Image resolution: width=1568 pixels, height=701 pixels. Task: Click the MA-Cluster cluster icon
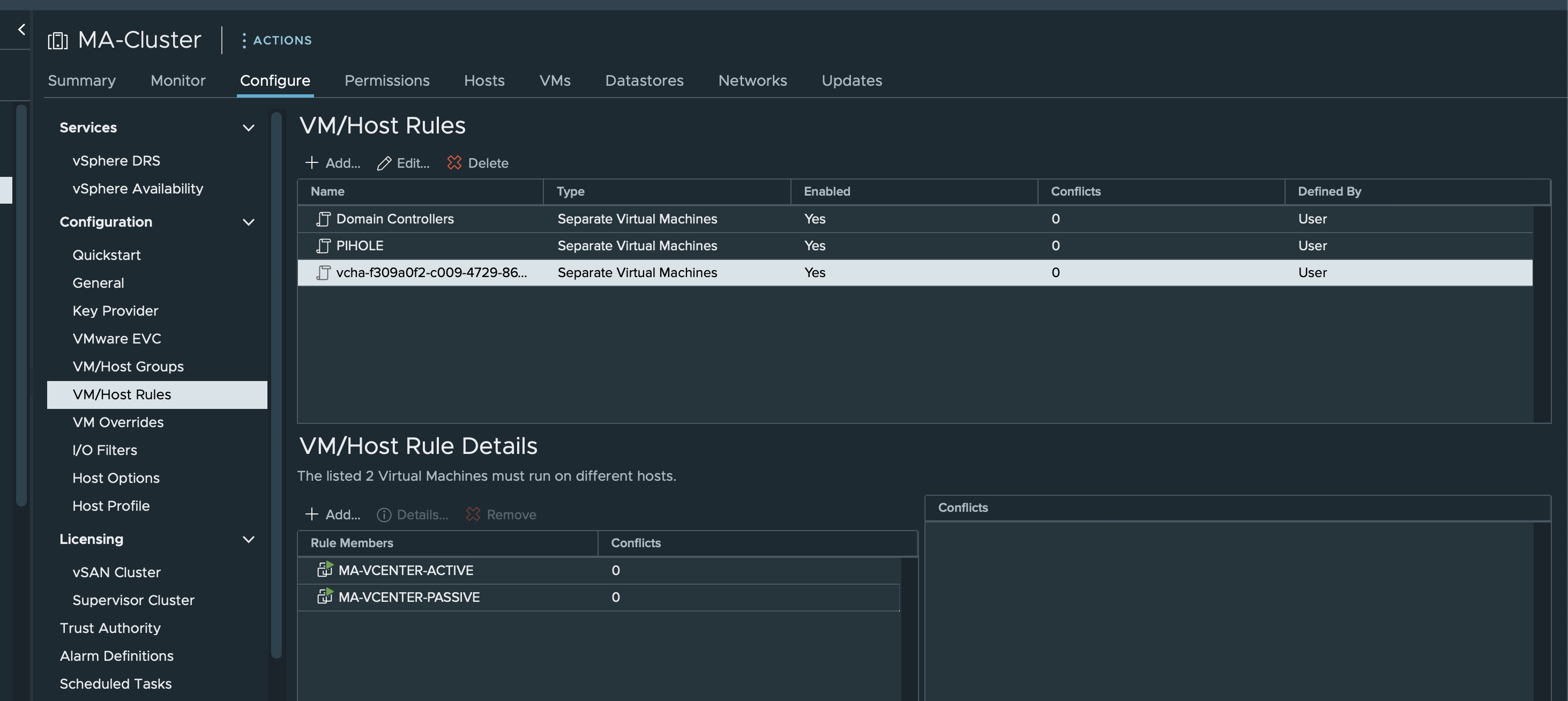pyautogui.click(x=58, y=40)
